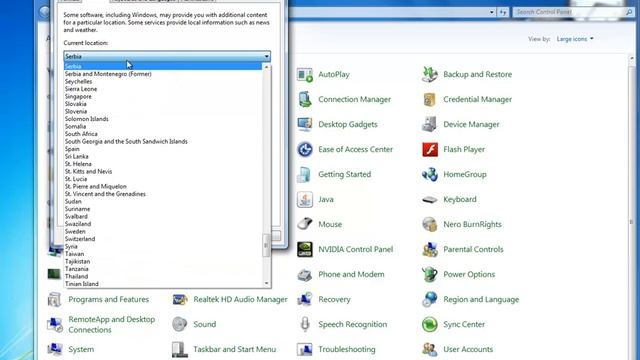Viewport: 640px width, 360px height.
Task: Select Solomon Islands in the location list
Action: [x=163, y=119]
